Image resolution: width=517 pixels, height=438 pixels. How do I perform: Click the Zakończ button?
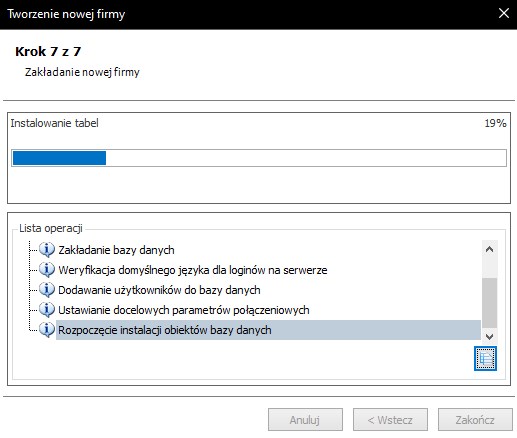475,420
